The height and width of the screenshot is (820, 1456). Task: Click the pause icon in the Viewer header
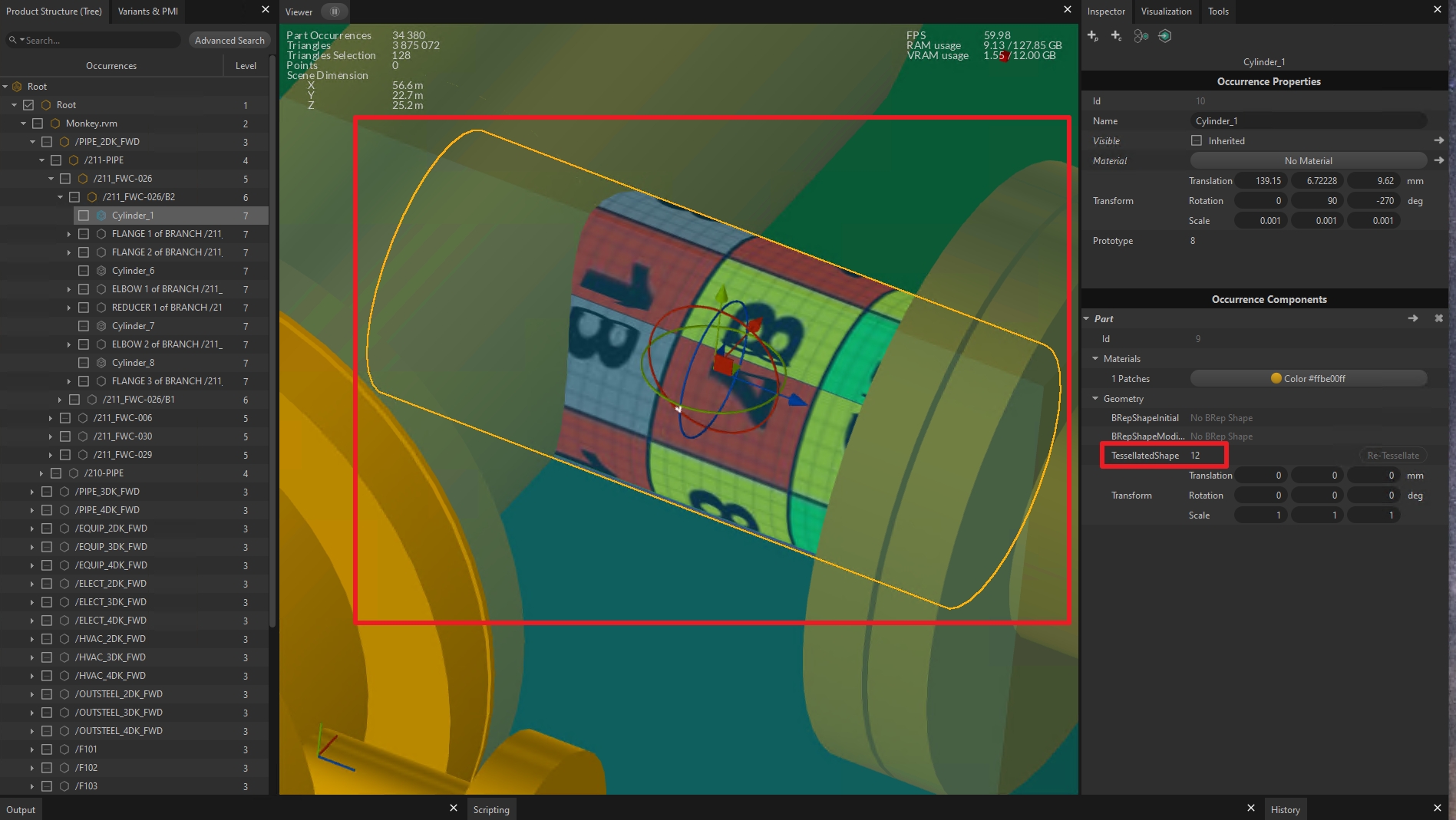(x=334, y=12)
